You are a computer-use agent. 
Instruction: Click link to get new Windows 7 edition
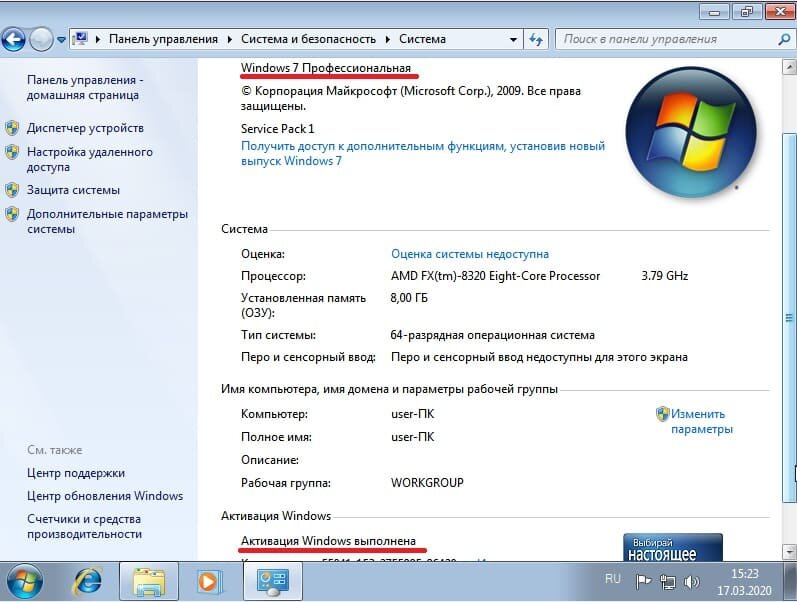423,153
